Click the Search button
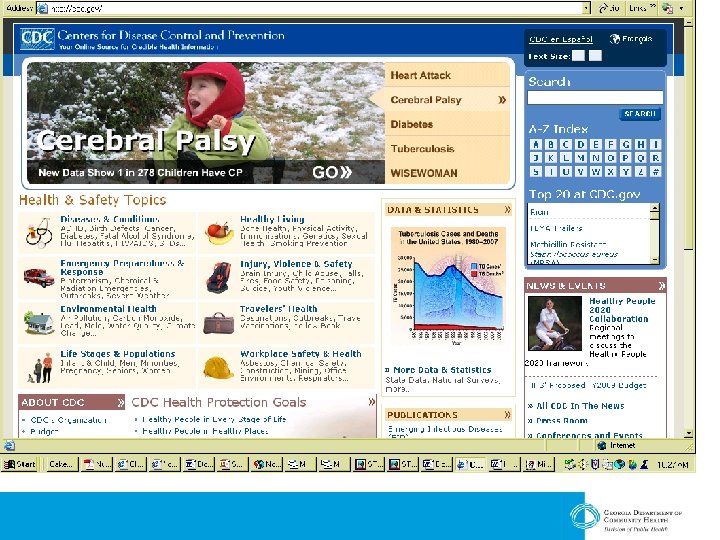Screen dimensions: 720x540 coord(640,113)
